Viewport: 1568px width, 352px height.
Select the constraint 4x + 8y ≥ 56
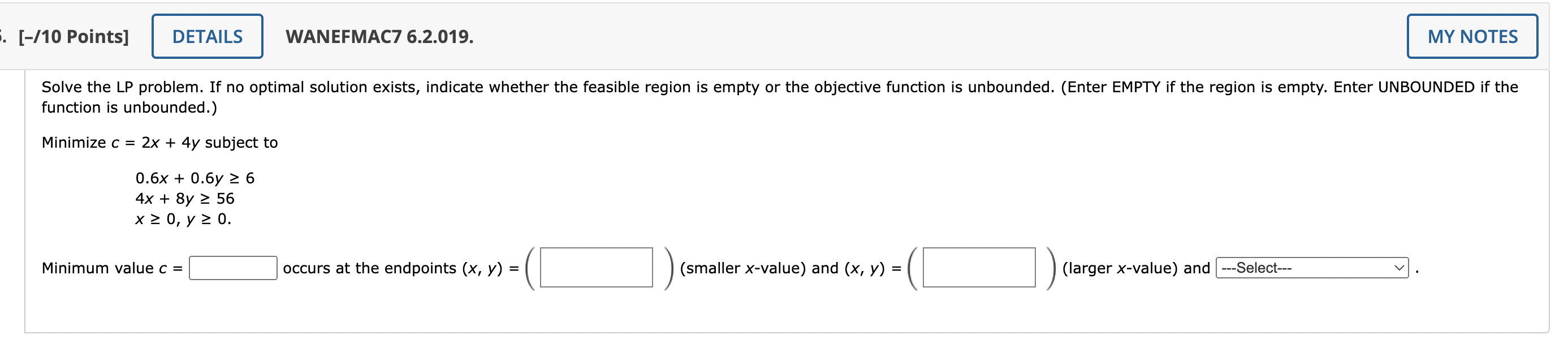pos(184,199)
